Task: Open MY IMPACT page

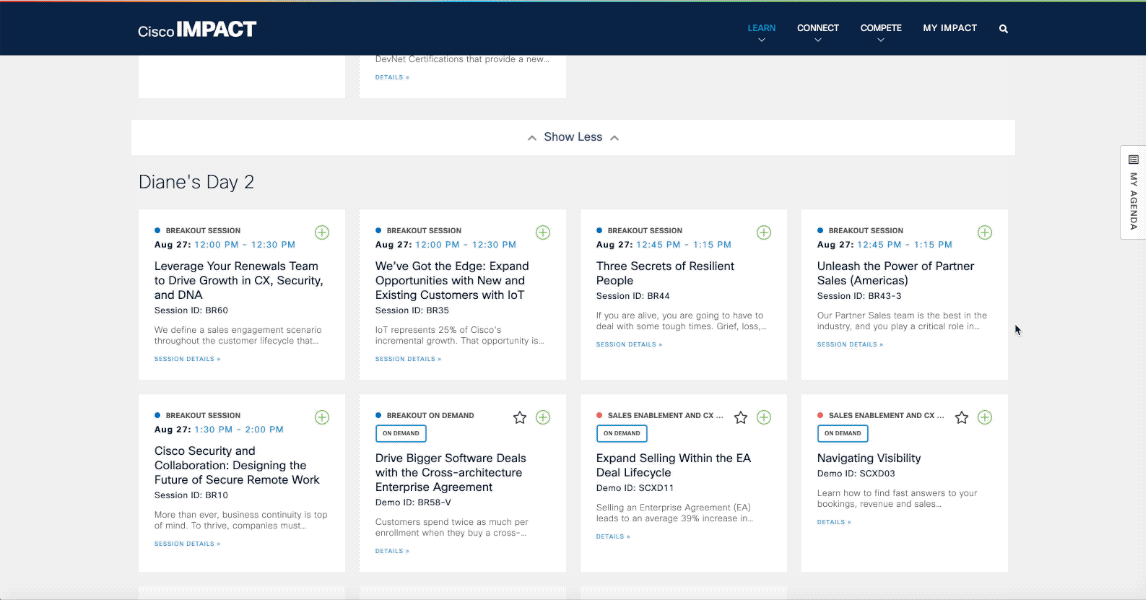Action: click(949, 28)
